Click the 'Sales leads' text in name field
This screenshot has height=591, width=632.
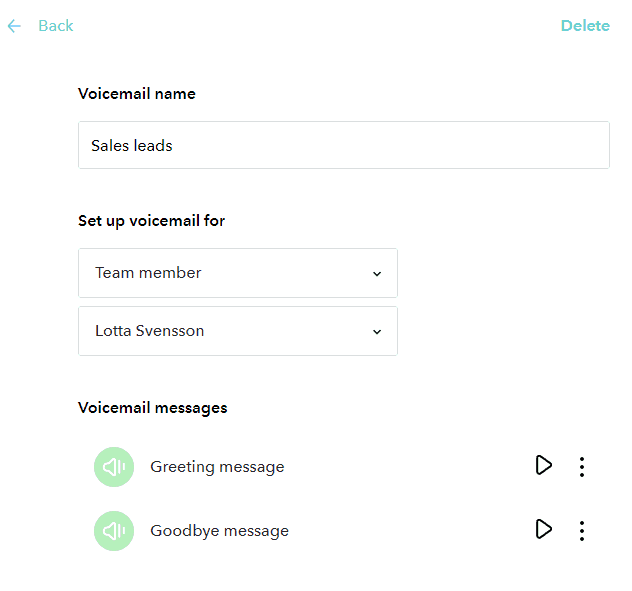132,146
